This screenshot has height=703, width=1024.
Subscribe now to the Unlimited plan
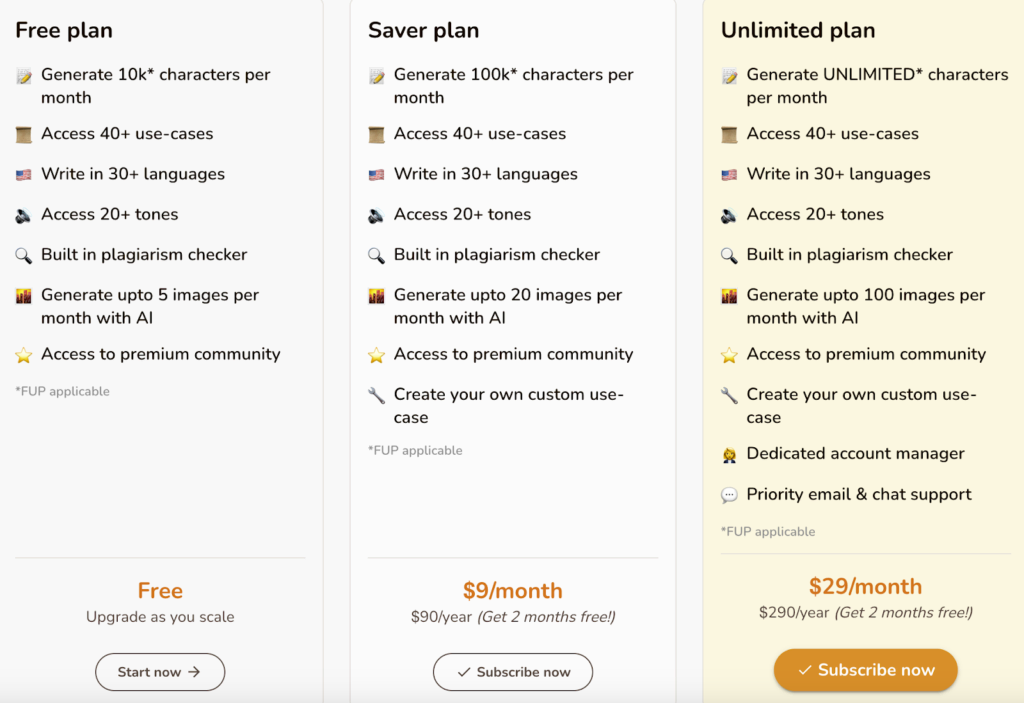[x=865, y=670]
